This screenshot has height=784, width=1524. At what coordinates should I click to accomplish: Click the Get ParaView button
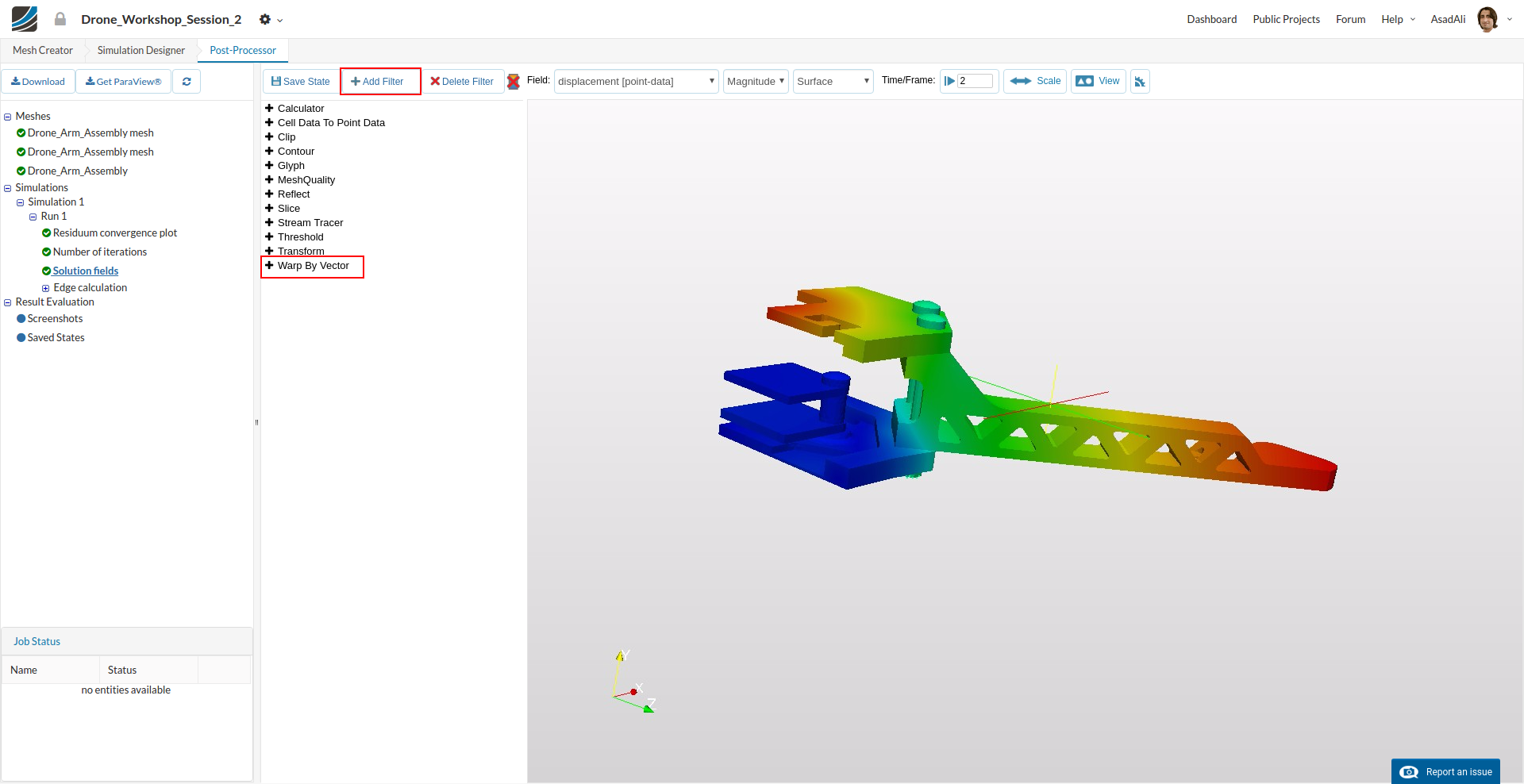point(123,82)
